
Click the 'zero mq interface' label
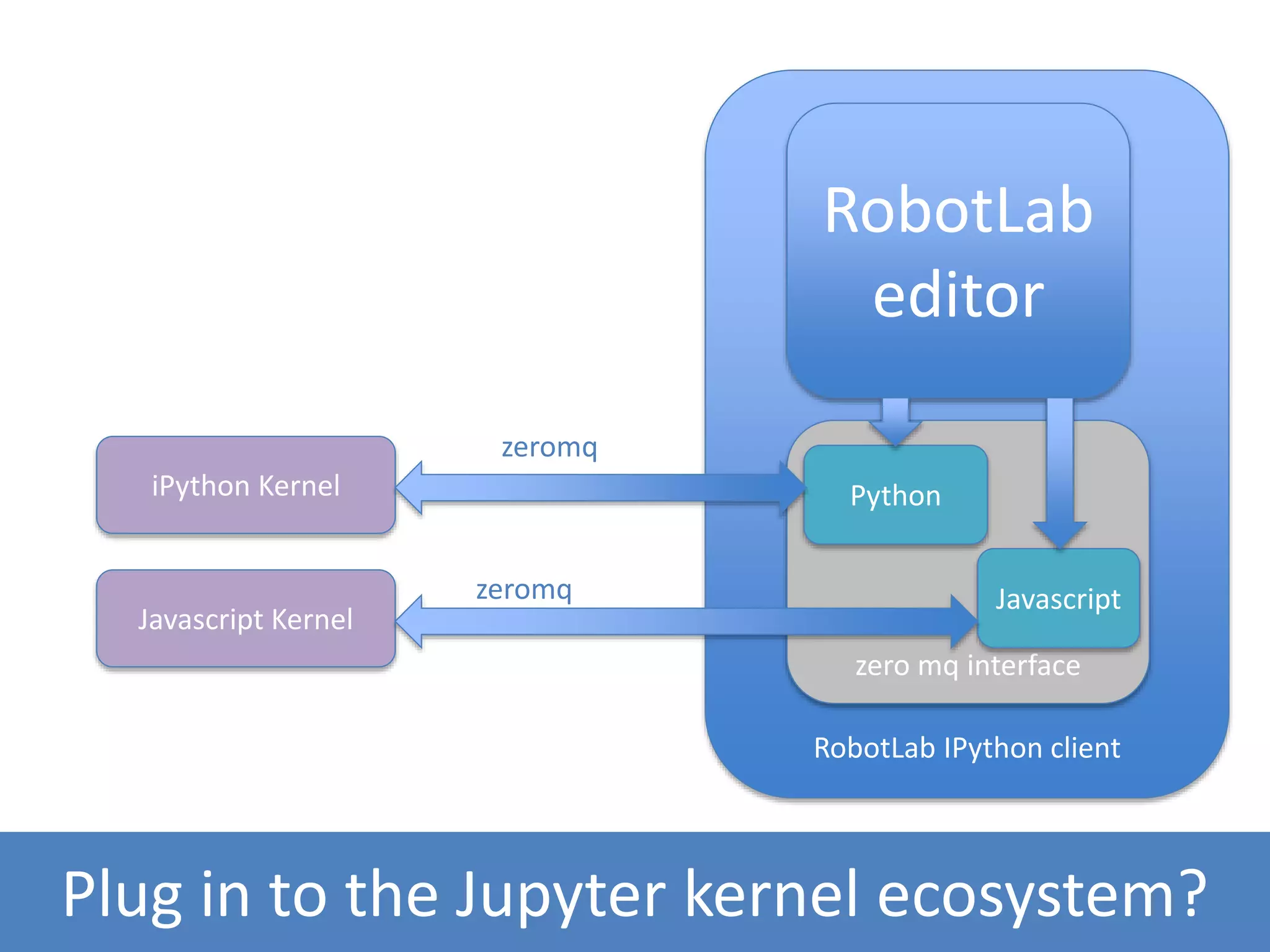click(967, 666)
